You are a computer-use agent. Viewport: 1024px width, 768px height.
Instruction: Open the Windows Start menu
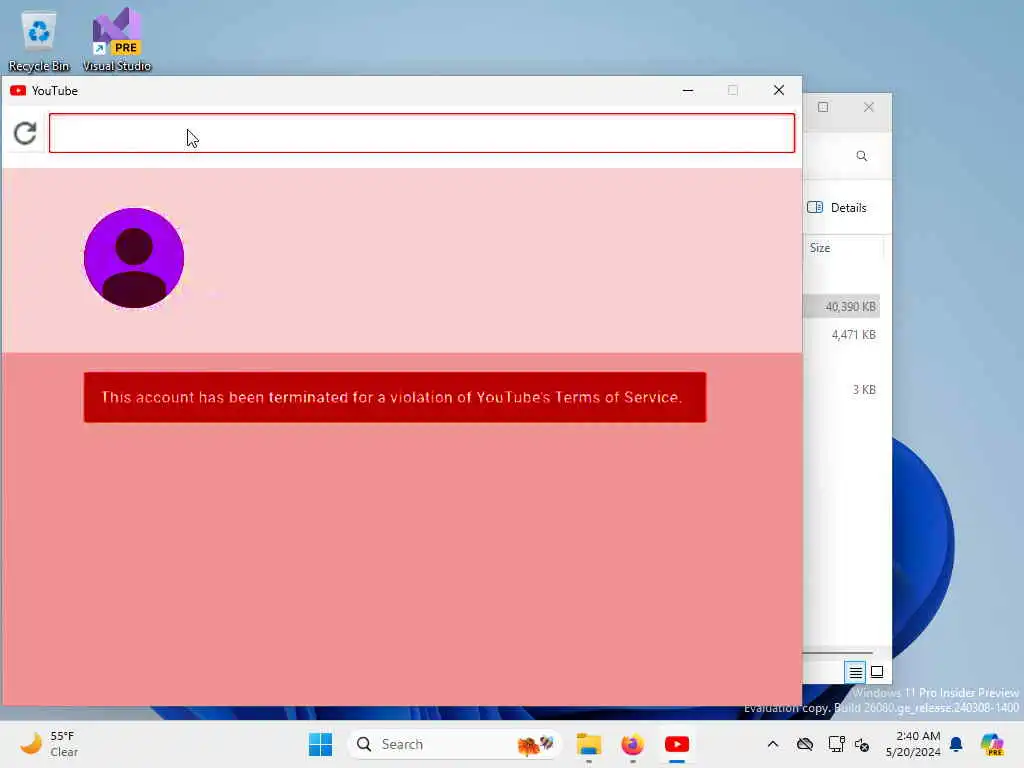(320, 744)
